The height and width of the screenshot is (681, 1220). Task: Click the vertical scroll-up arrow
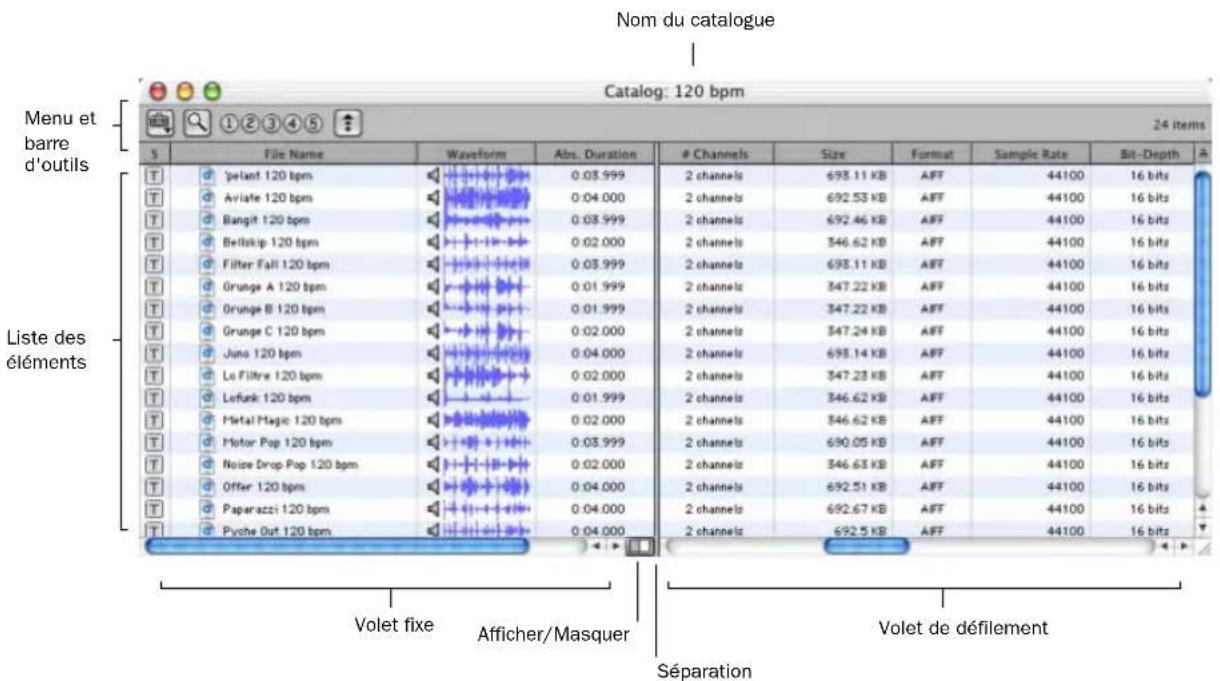[1204, 508]
